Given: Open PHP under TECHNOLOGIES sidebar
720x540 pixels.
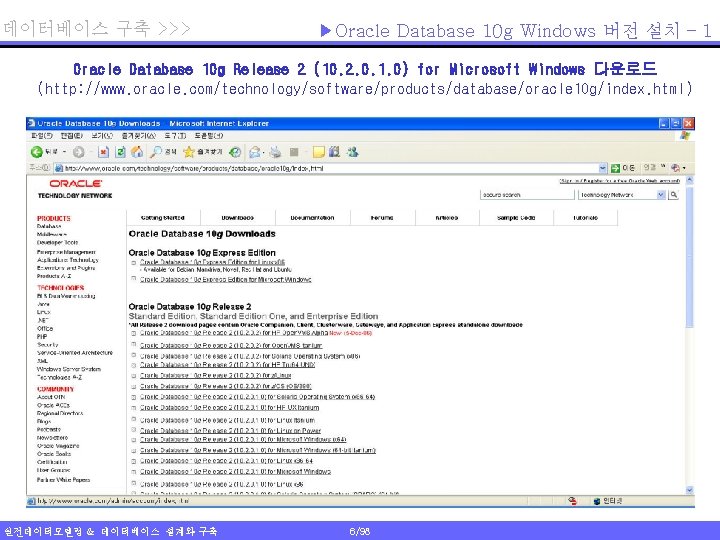Looking at the screenshot, I should (x=42, y=337).
